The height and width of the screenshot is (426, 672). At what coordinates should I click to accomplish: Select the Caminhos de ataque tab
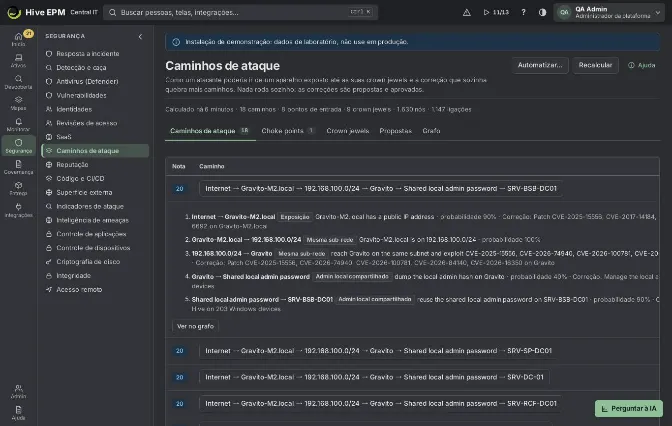pyautogui.click(x=210, y=131)
